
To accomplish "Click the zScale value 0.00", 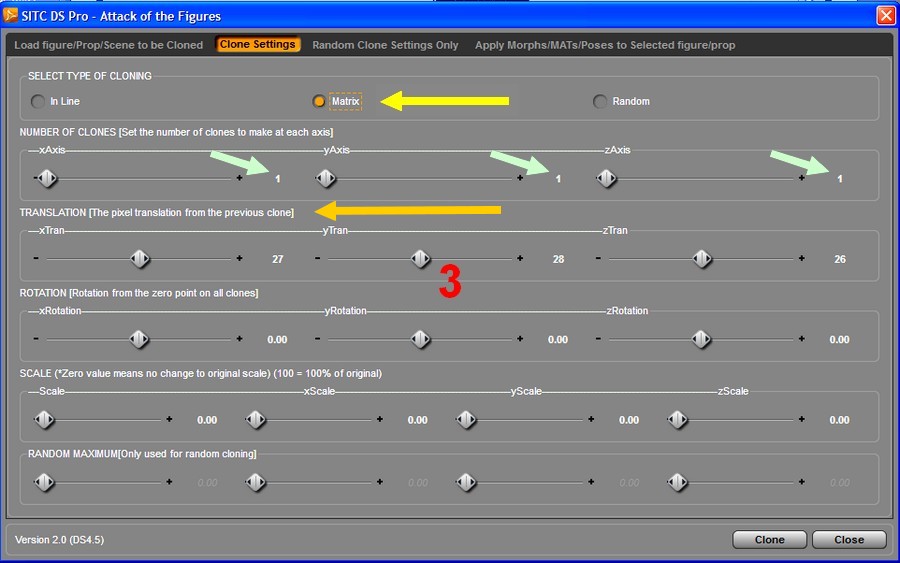I will coord(839,420).
